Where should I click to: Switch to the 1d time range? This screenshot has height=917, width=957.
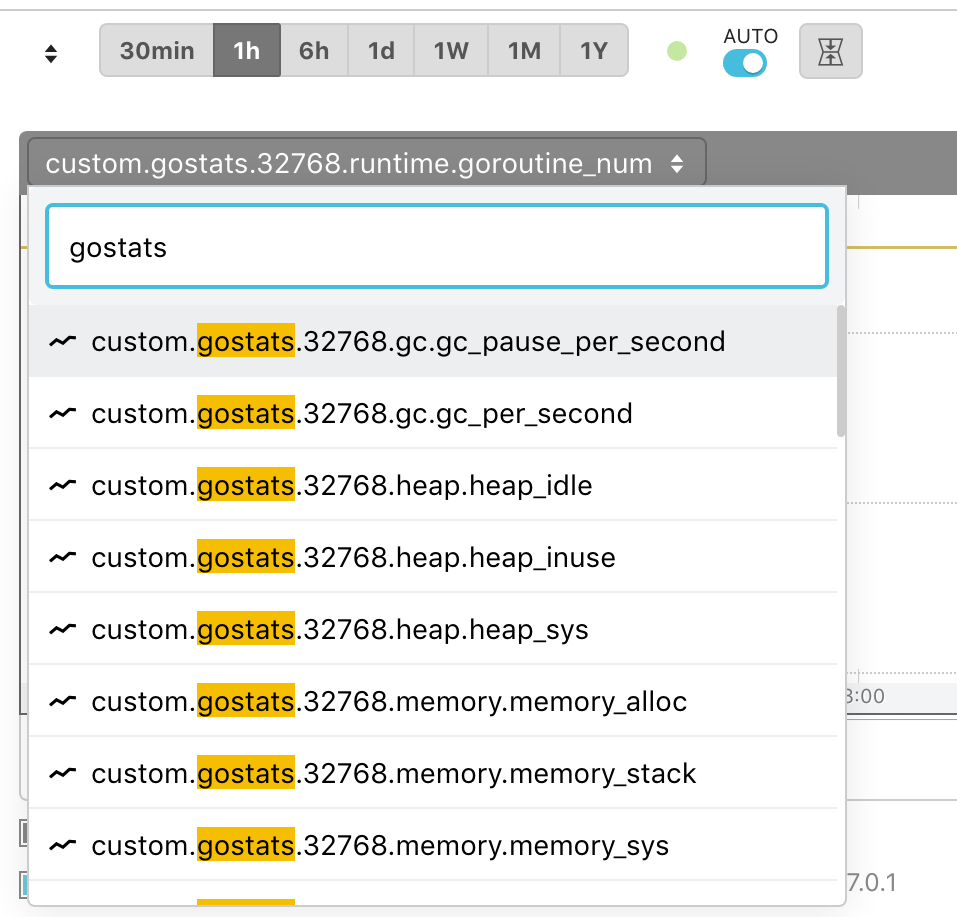(381, 51)
